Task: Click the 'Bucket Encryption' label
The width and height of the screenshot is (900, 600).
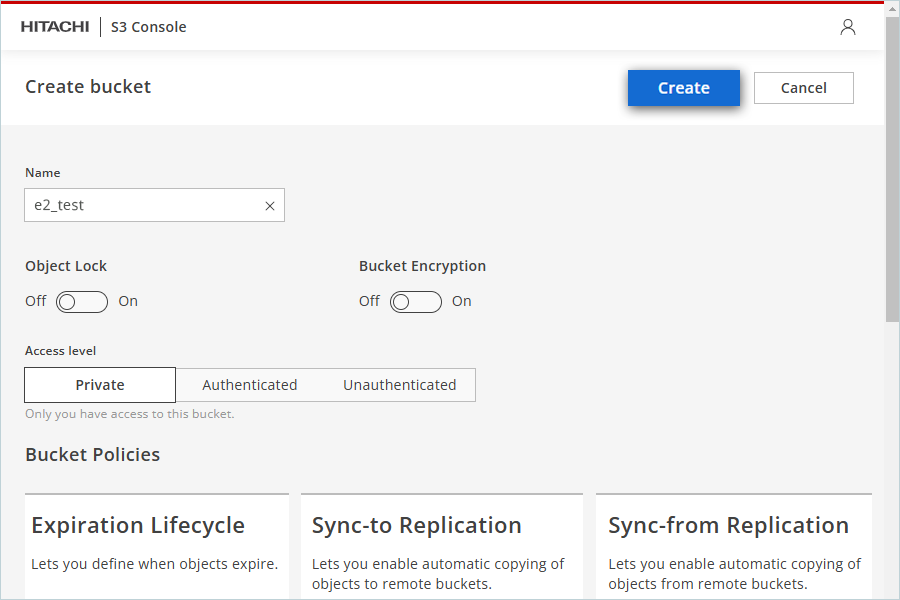Action: [422, 266]
